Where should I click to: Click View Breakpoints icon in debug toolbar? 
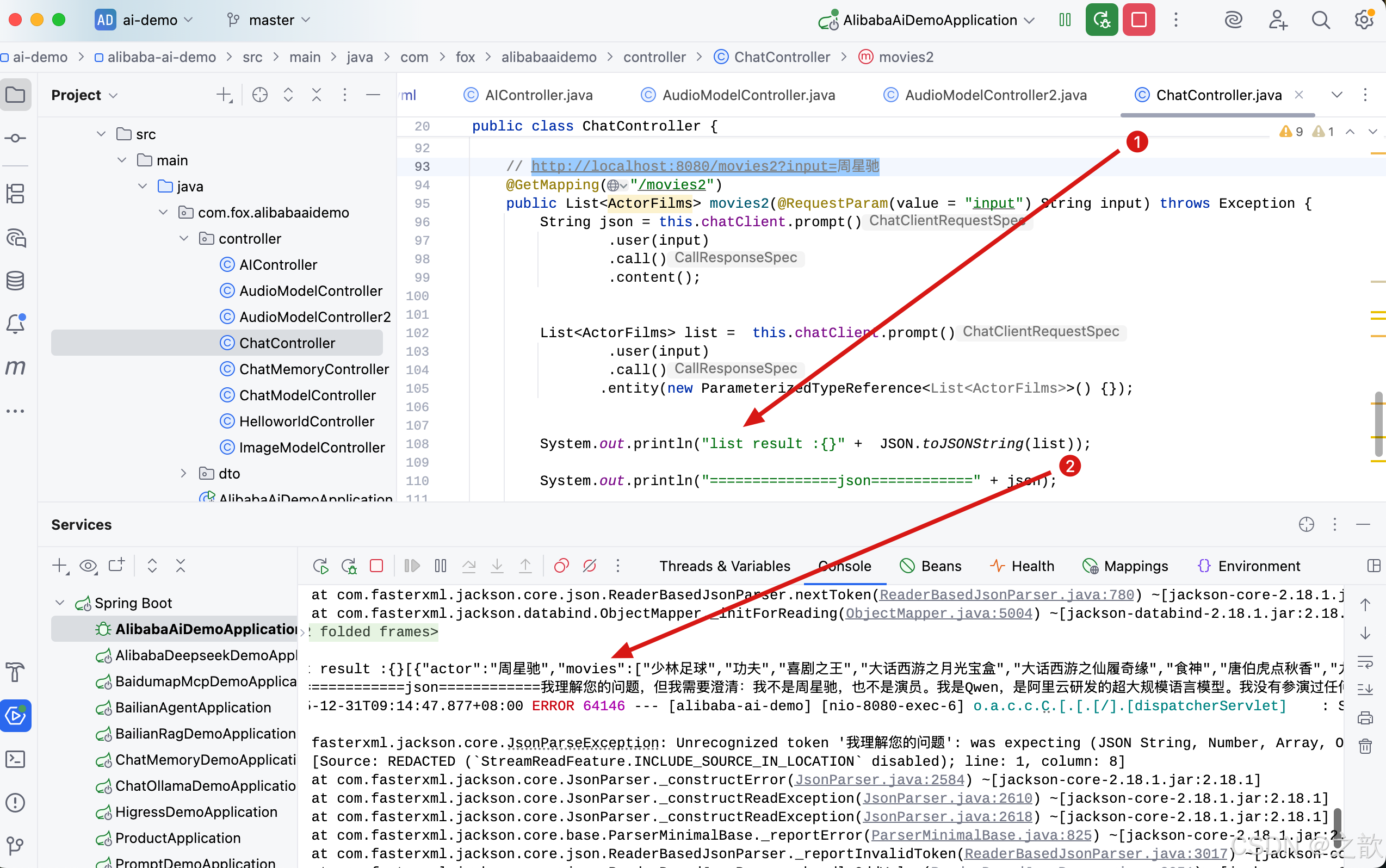pos(561,566)
